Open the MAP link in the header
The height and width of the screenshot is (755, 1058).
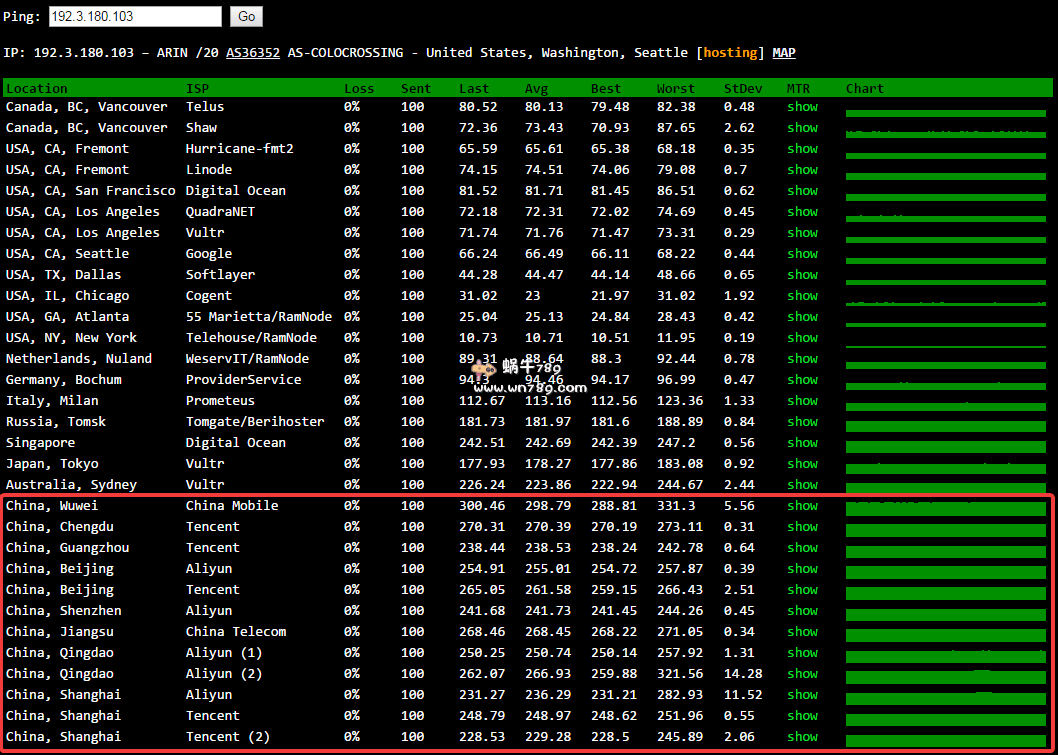click(783, 52)
